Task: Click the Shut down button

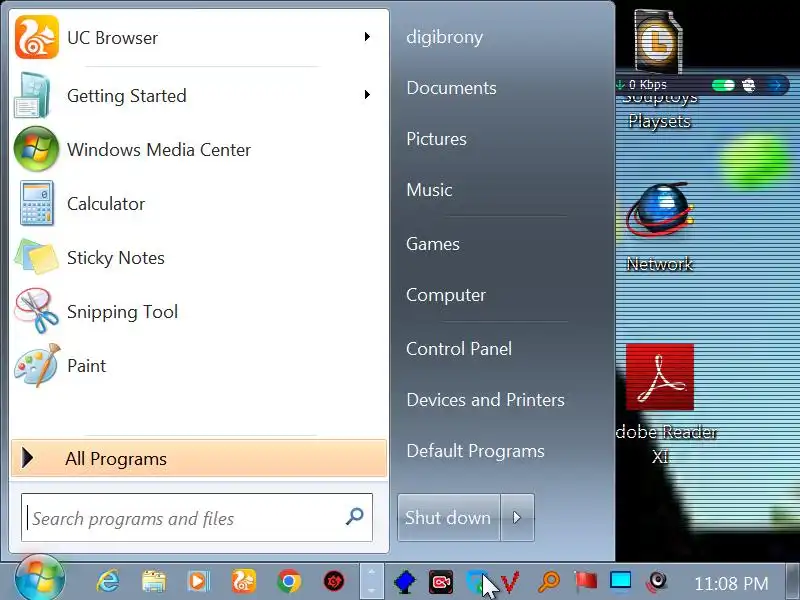Action: [448, 517]
